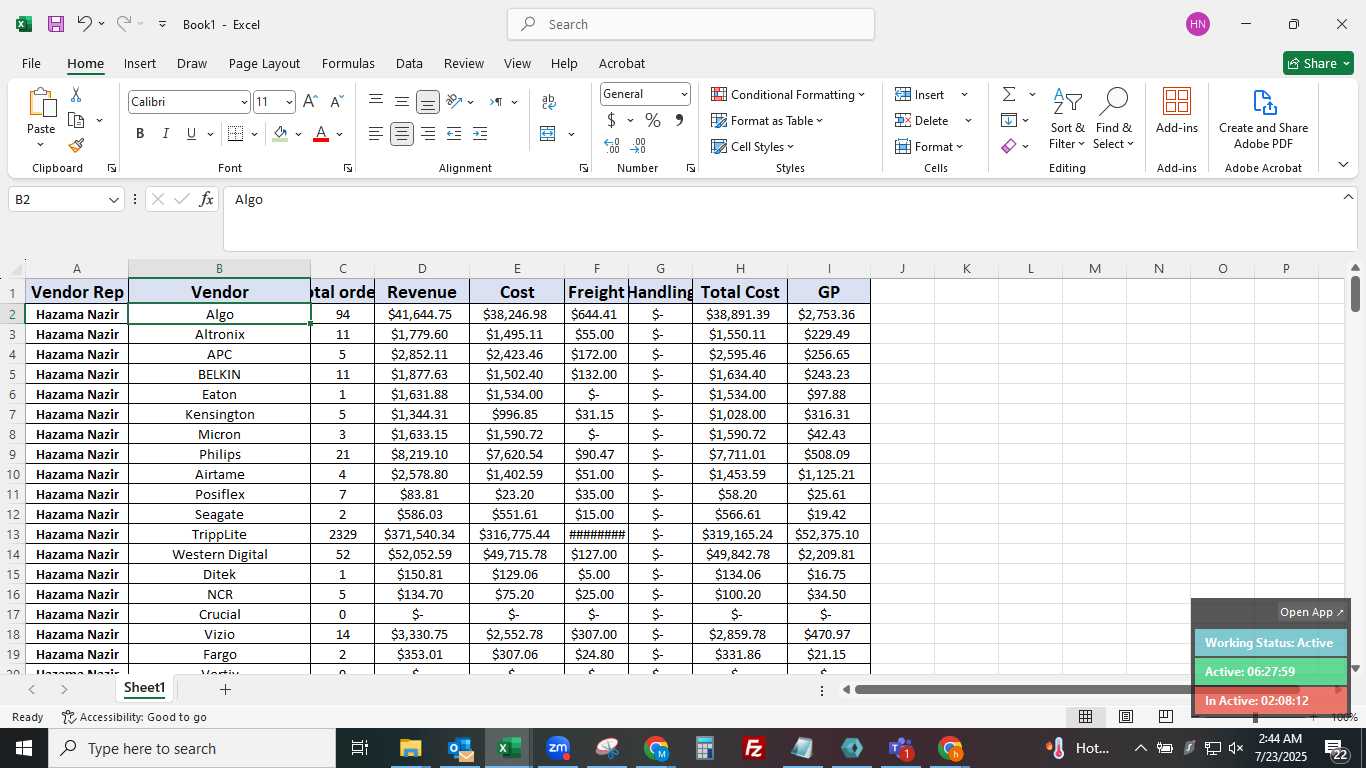Viewport: 1366px width, 768px height.
Task: Toggle Bold formatting
Action: [140, 134]
